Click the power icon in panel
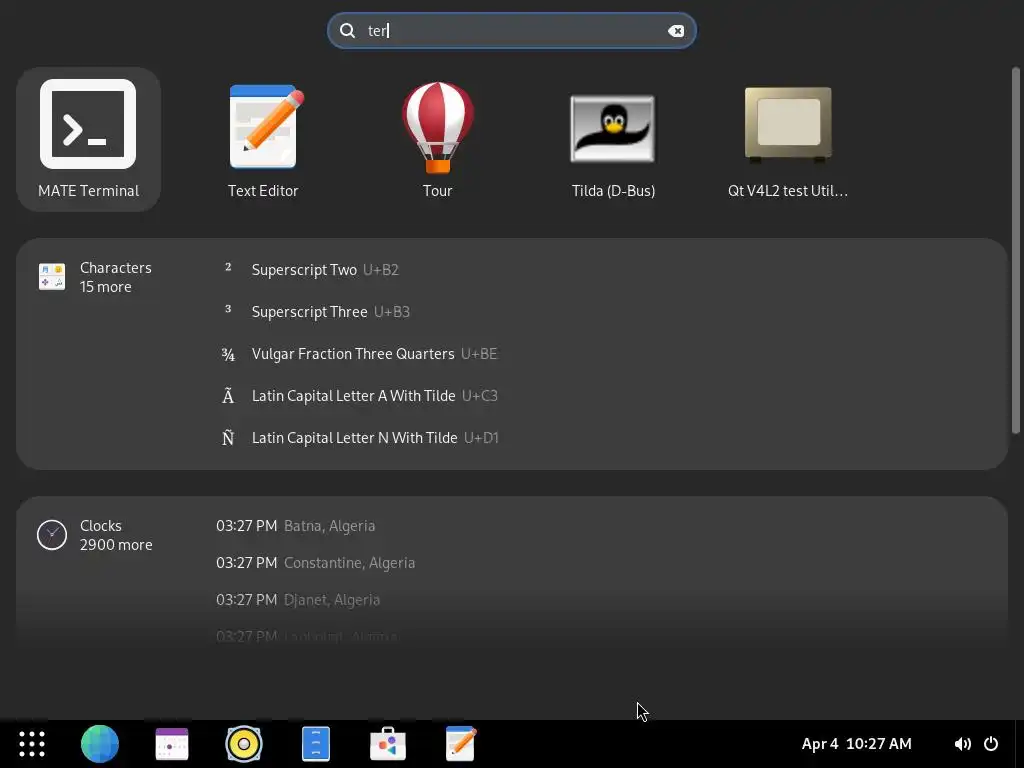This screenshot has width=1024, height=768. [991, 744]
